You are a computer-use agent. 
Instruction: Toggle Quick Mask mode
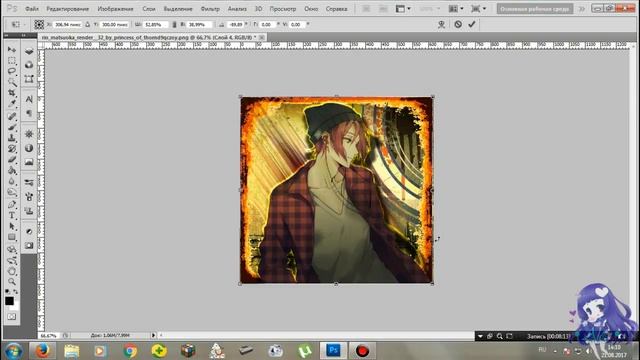(x=11, y=317)
